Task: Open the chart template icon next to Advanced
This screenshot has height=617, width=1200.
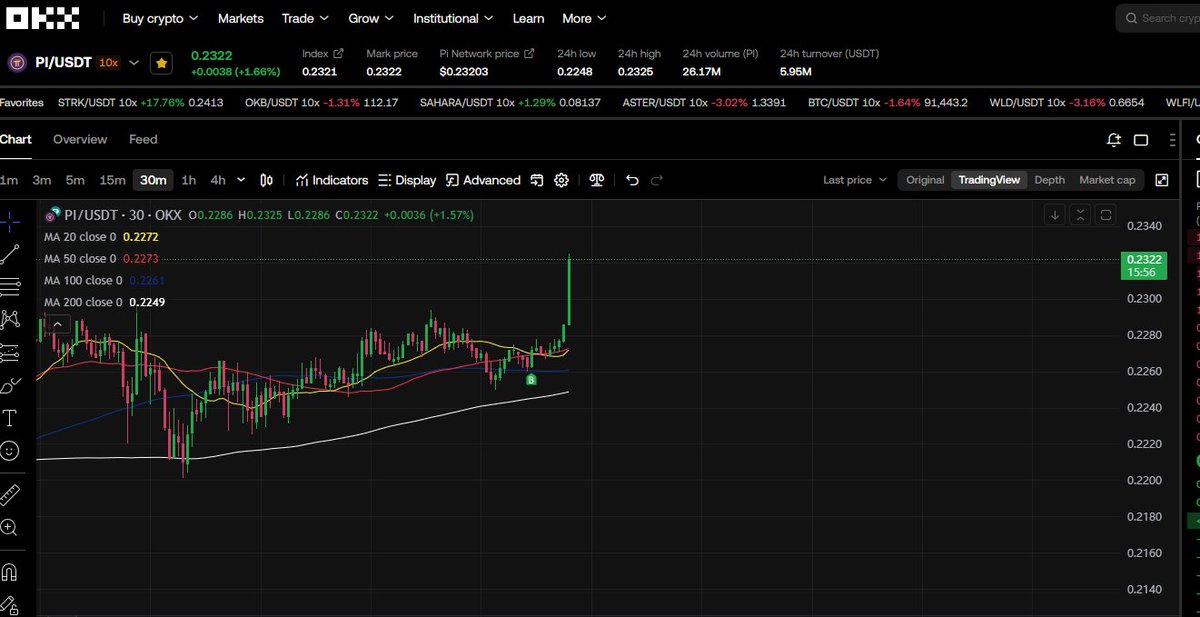Action: [537, 180]
